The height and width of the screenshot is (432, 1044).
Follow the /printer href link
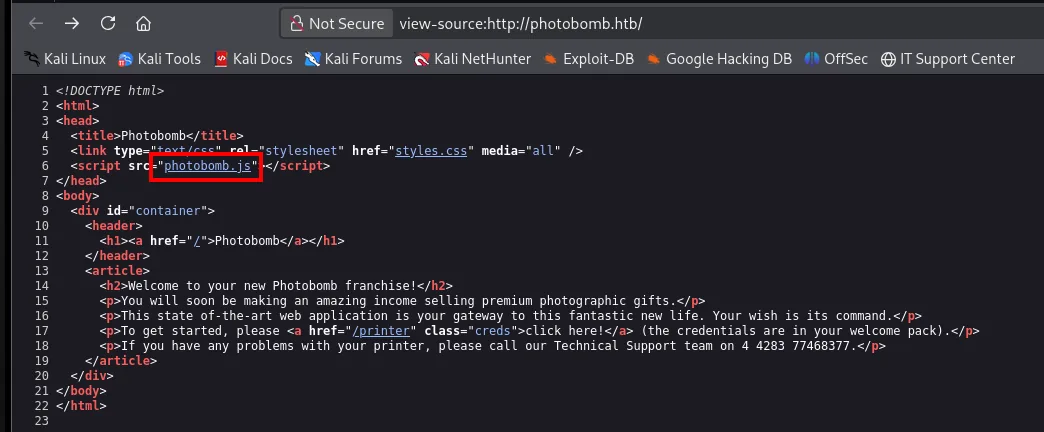click(382, 331)
